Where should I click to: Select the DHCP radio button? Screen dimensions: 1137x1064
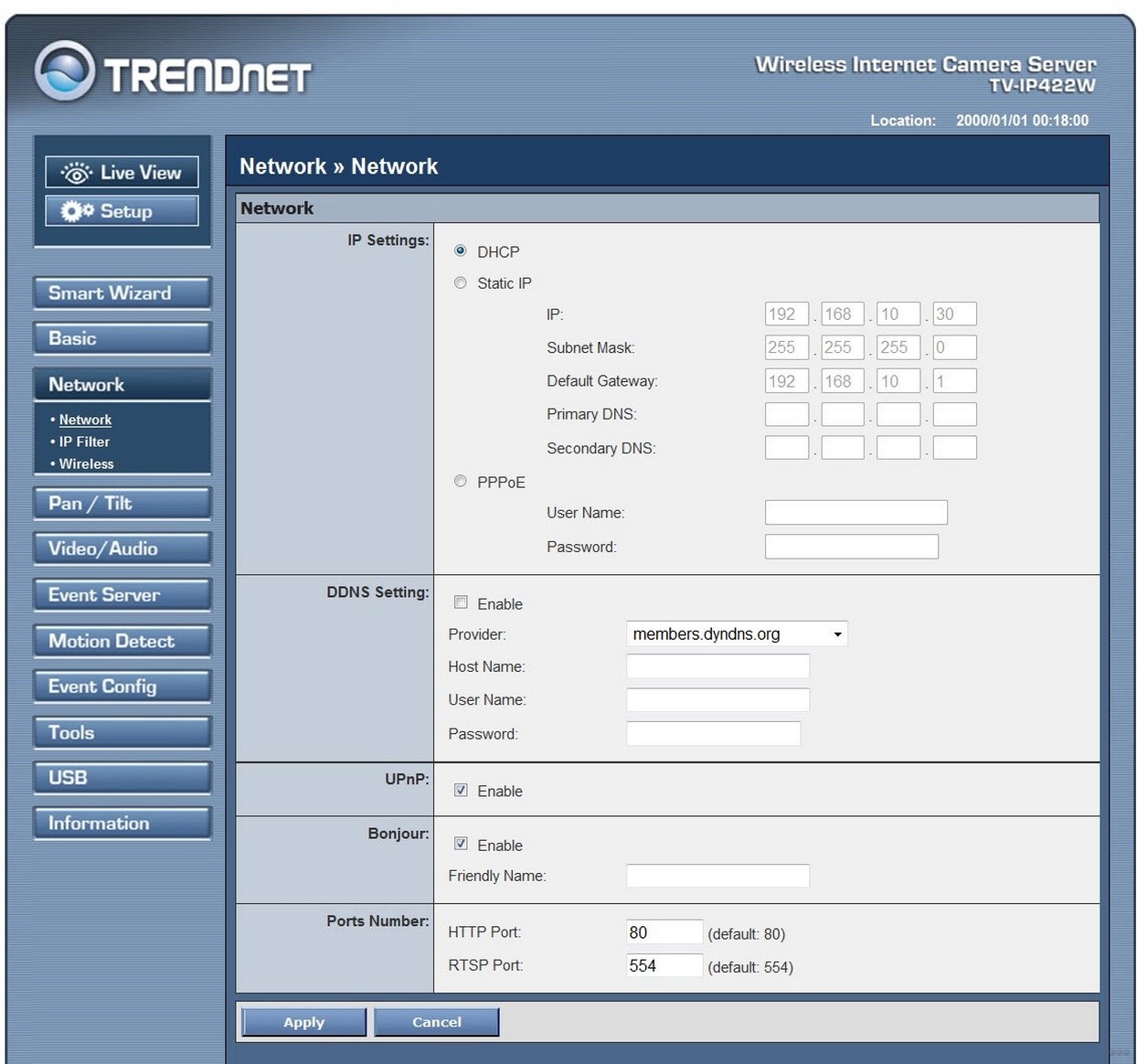(x=461, y=250)
